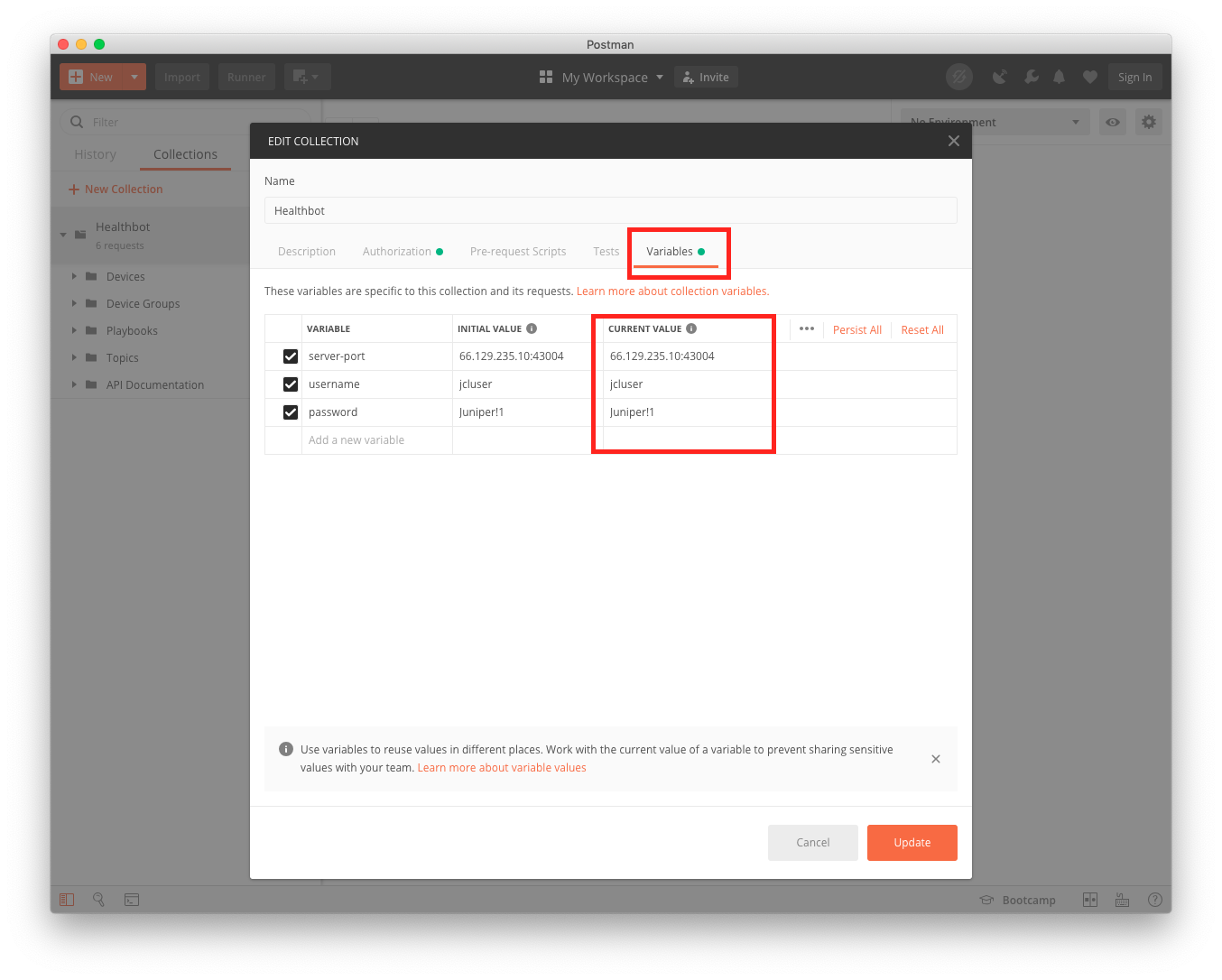Screen dimensions: 1222x980
Task: Click Reset All link
Action: tap(922, 329)
